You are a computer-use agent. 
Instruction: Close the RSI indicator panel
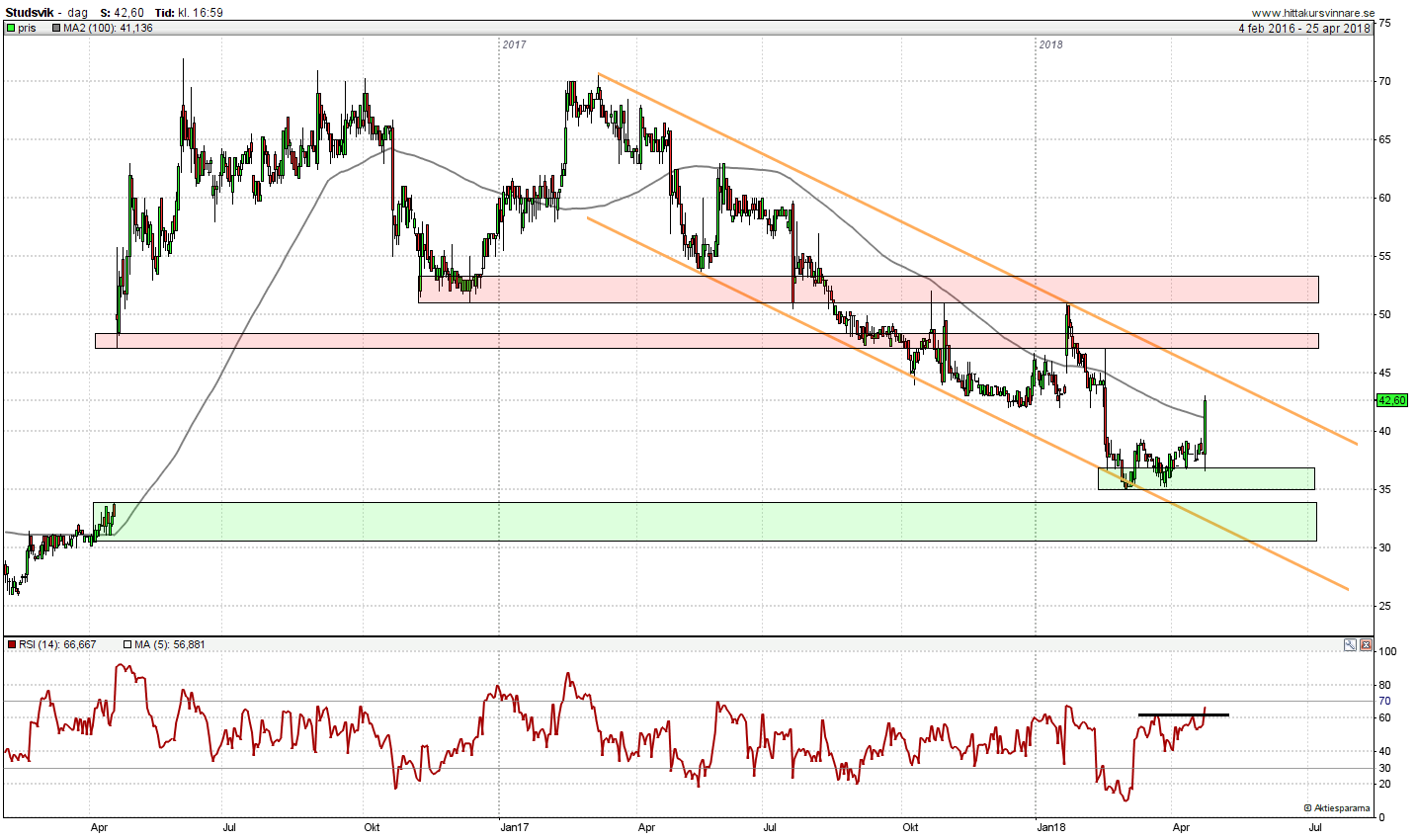(x=1366, y=645)
